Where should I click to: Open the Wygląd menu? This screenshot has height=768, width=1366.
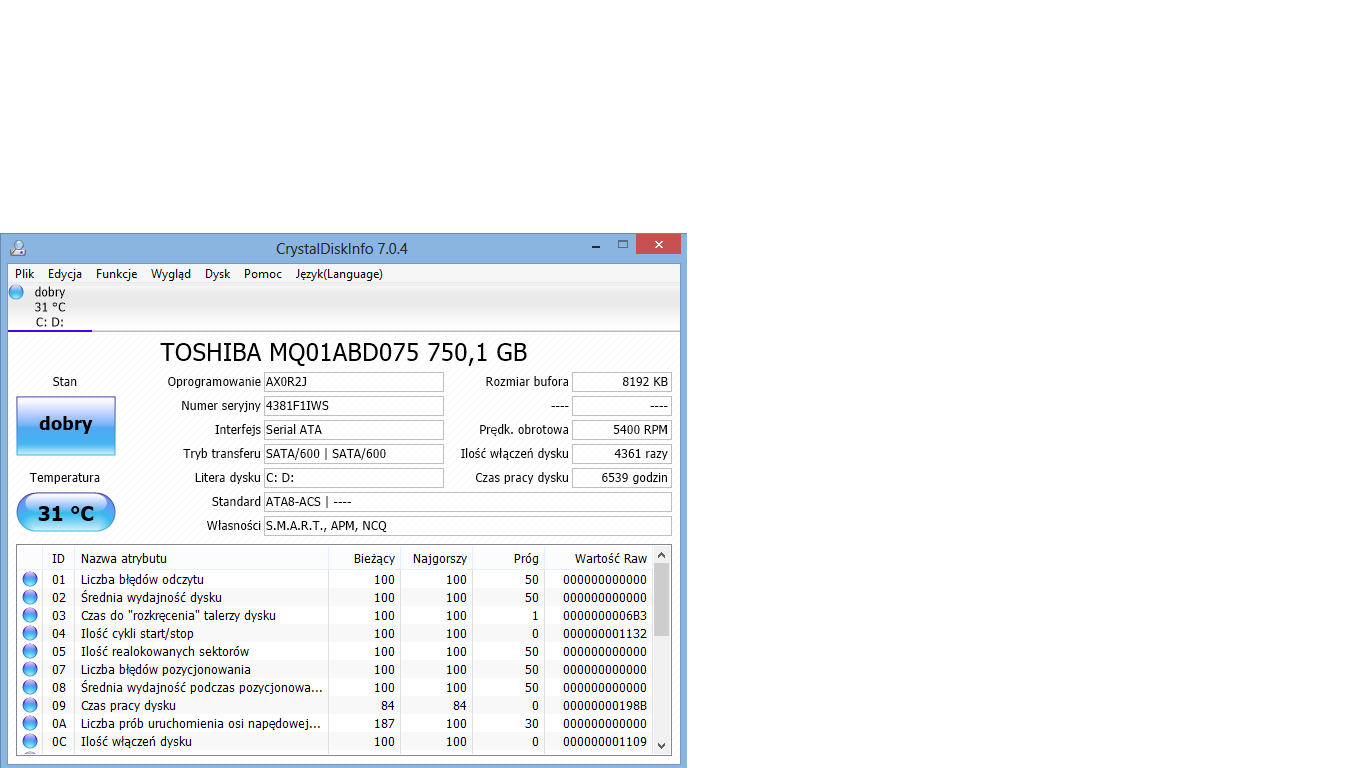point(171,274)
